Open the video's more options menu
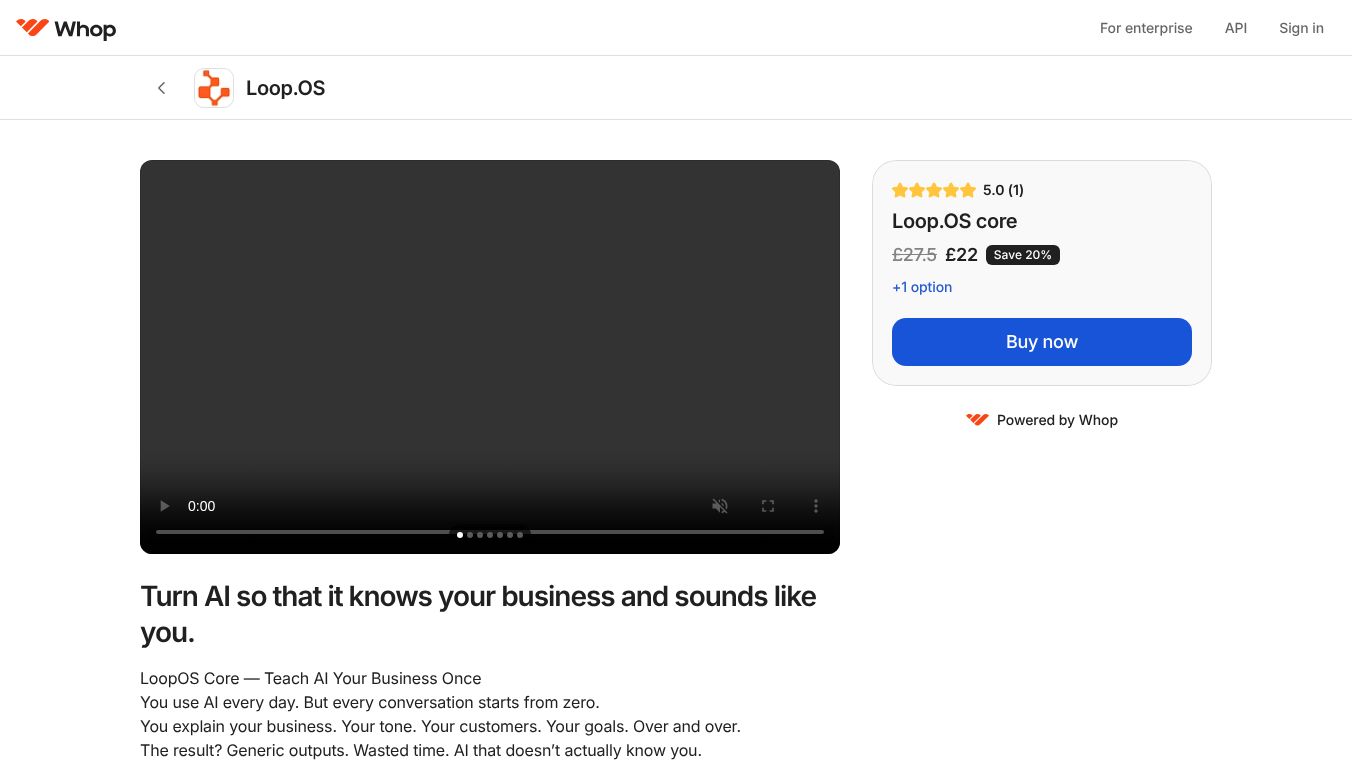Image resolution: width=1352 pixels, height=760 pixels. 816,506
